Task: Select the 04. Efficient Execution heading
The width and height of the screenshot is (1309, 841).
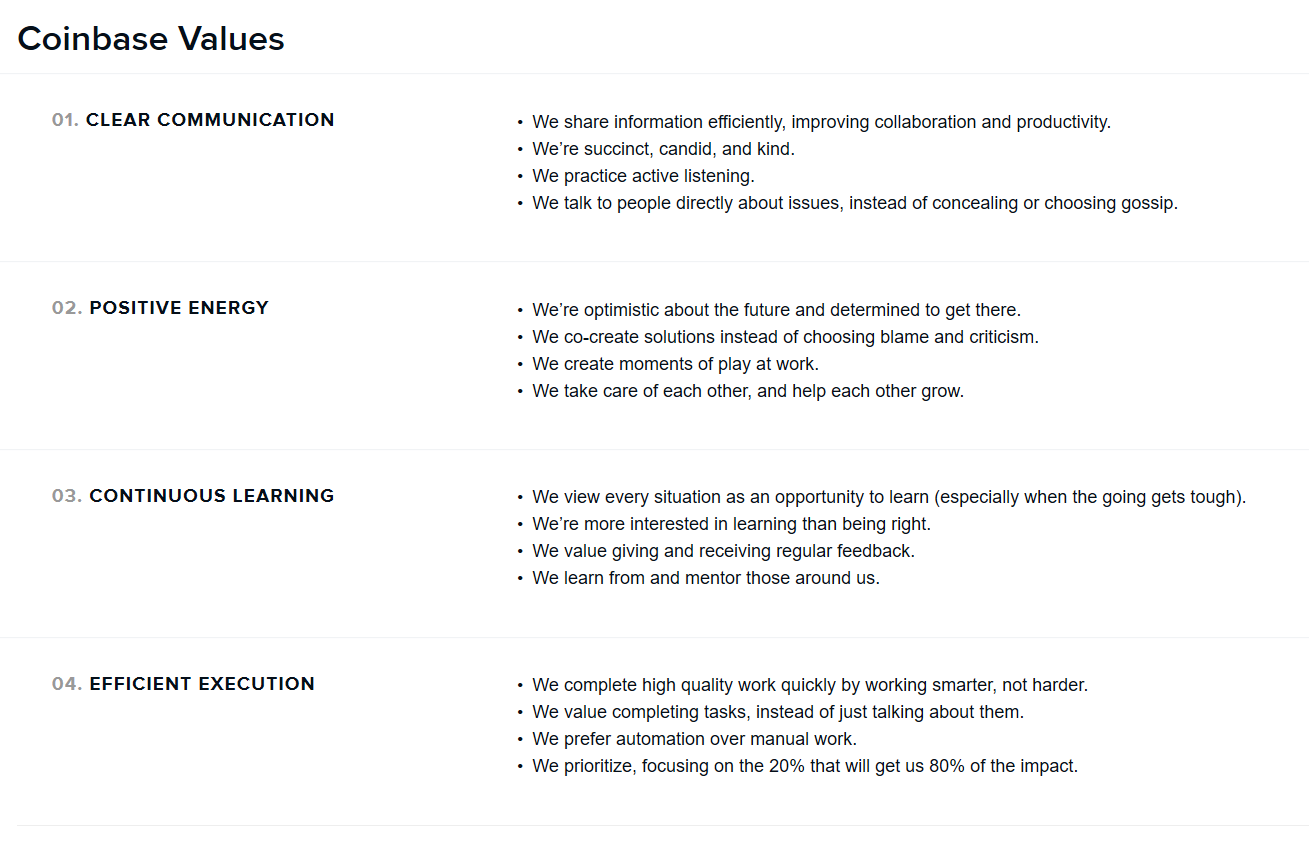Action: click(183, 684)
